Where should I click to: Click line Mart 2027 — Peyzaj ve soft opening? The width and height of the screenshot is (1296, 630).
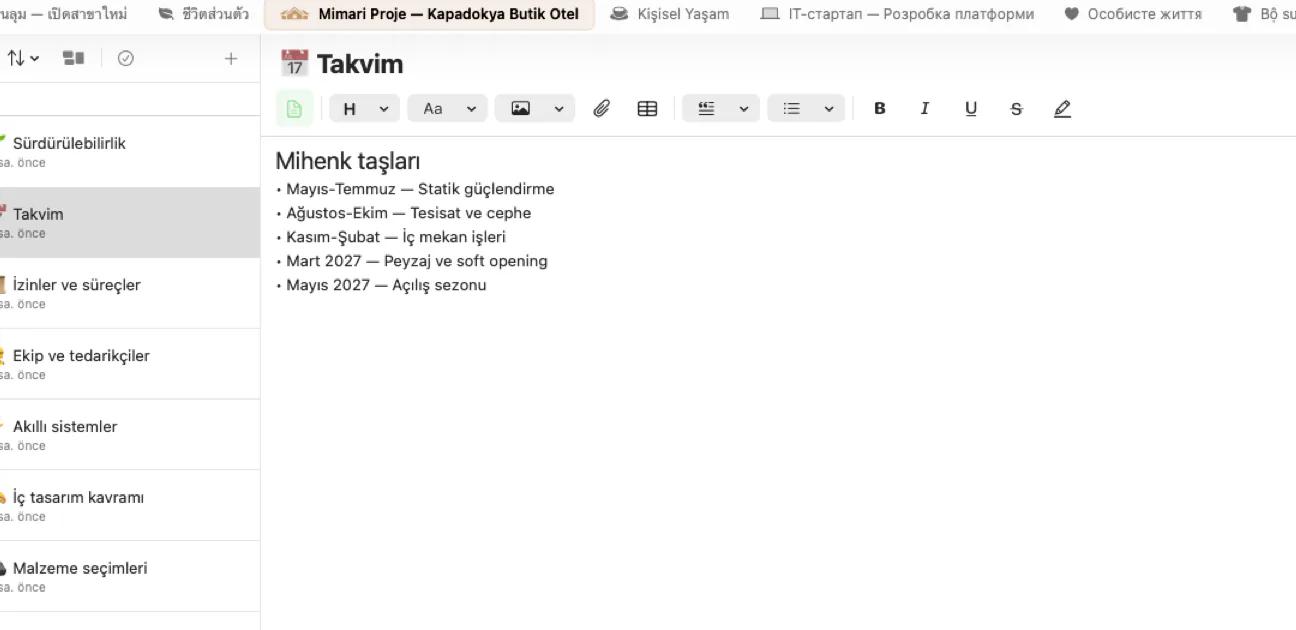pyautogui.click(x=417, y=261)
